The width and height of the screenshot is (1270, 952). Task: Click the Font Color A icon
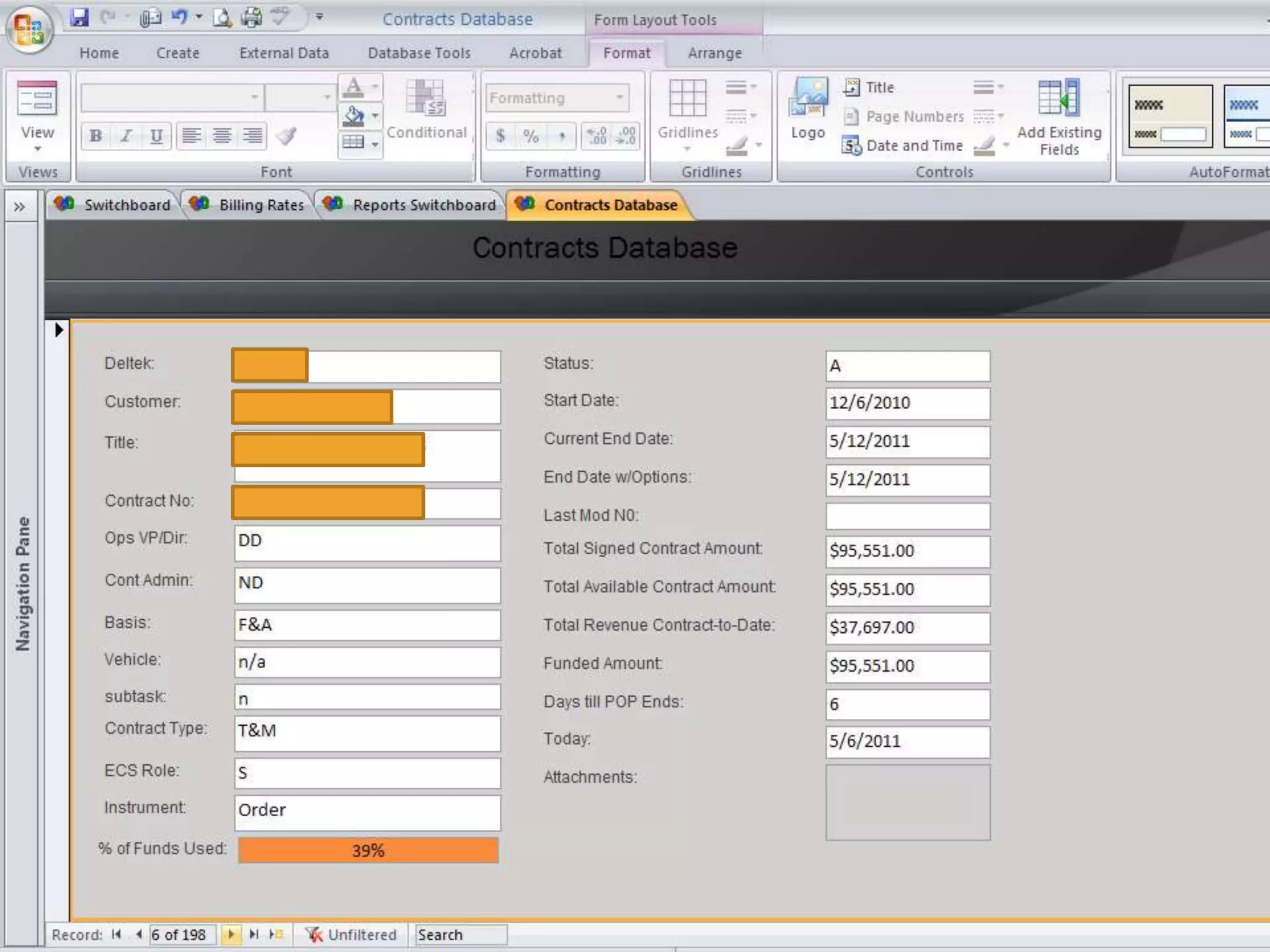click(353, 87)
